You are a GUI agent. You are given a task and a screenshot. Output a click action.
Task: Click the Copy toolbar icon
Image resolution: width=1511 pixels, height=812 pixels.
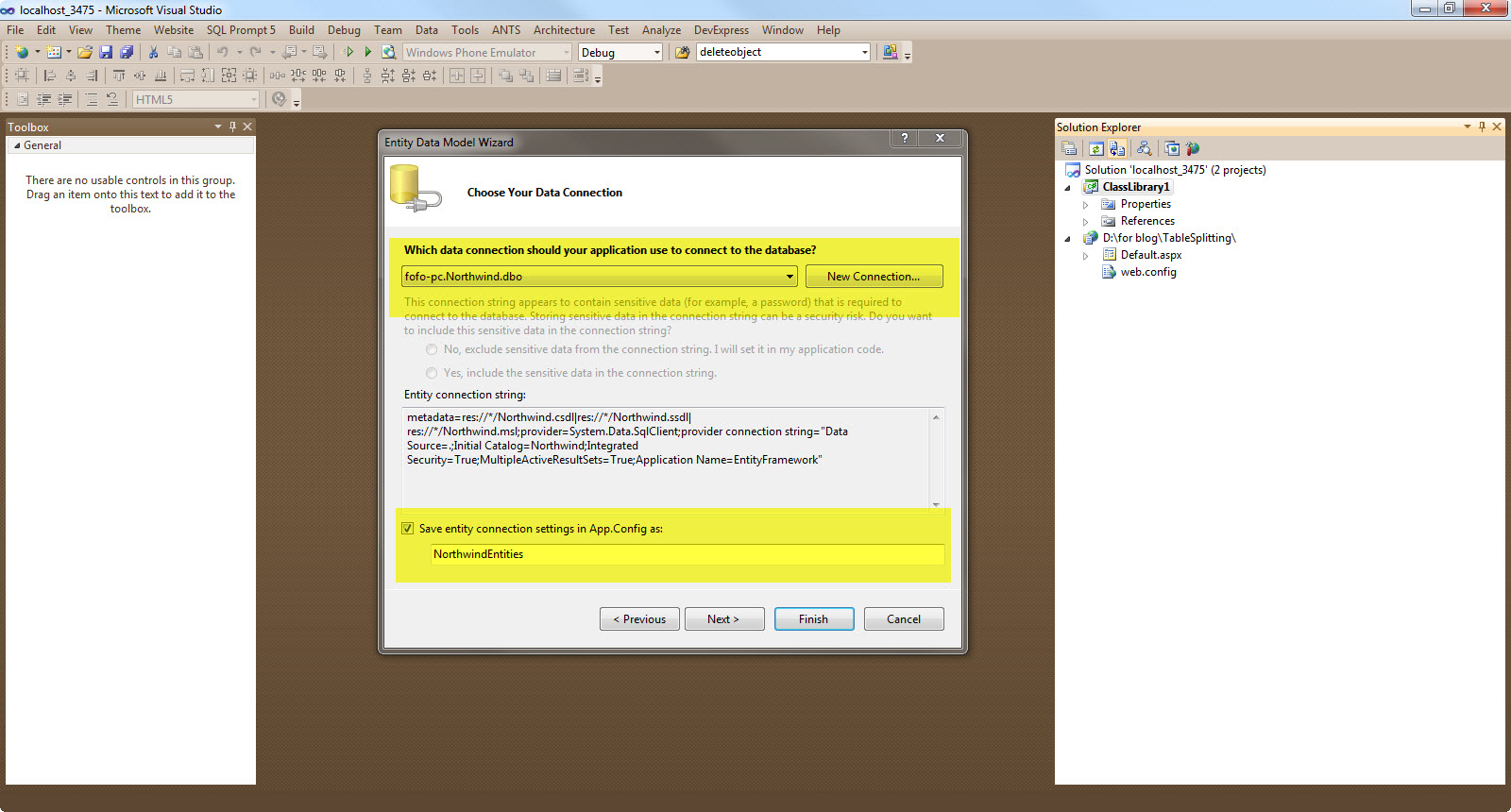[x=174, y=52]
